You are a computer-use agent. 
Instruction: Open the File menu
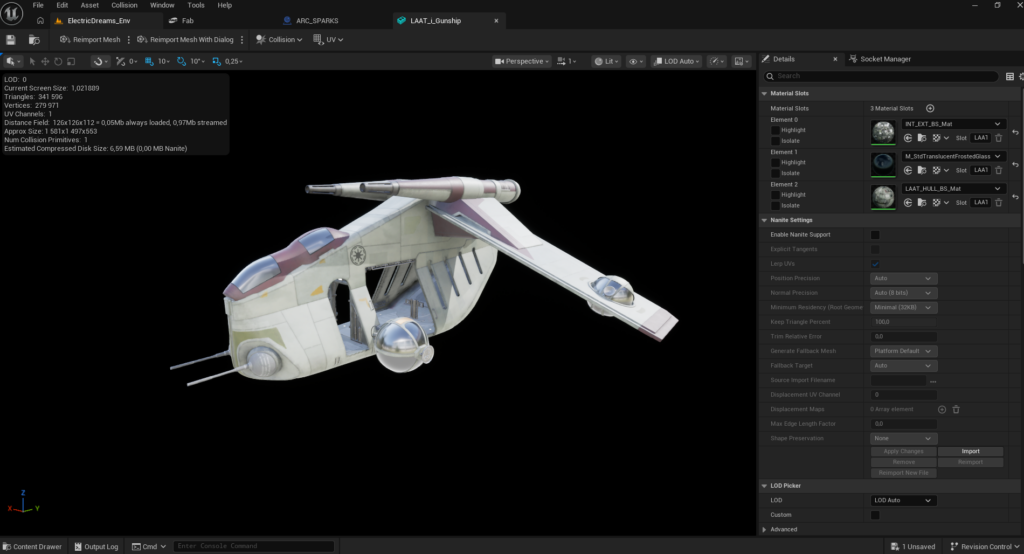38,5
